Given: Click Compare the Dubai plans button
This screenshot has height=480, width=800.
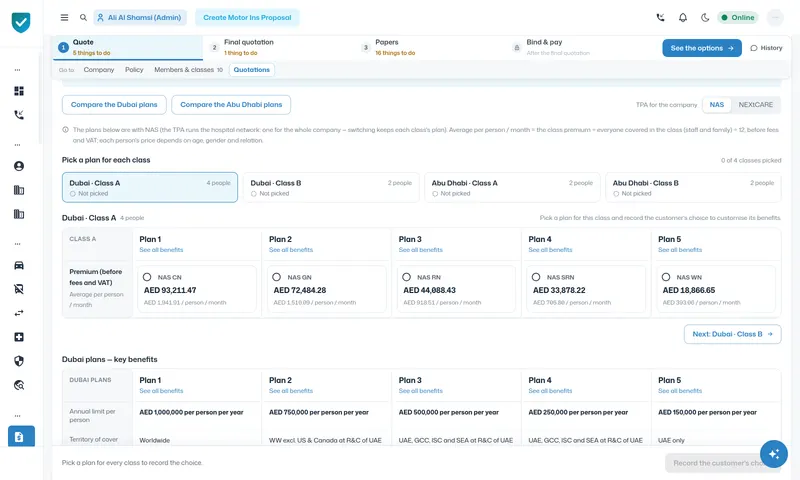Looking at the screenshot, I should click(114, 105).
